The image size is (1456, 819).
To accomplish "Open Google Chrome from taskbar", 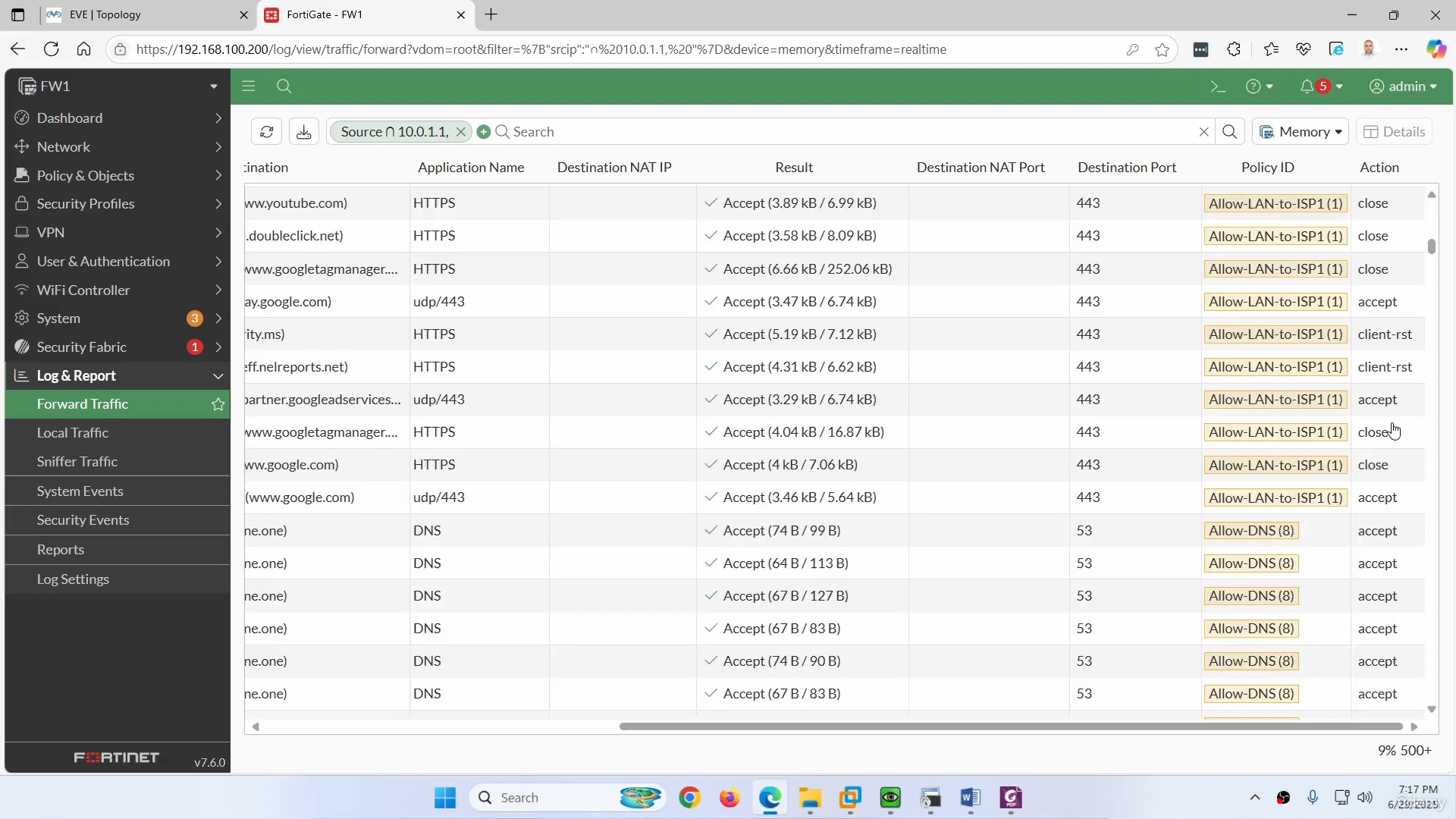I will [x=689, y=798].
